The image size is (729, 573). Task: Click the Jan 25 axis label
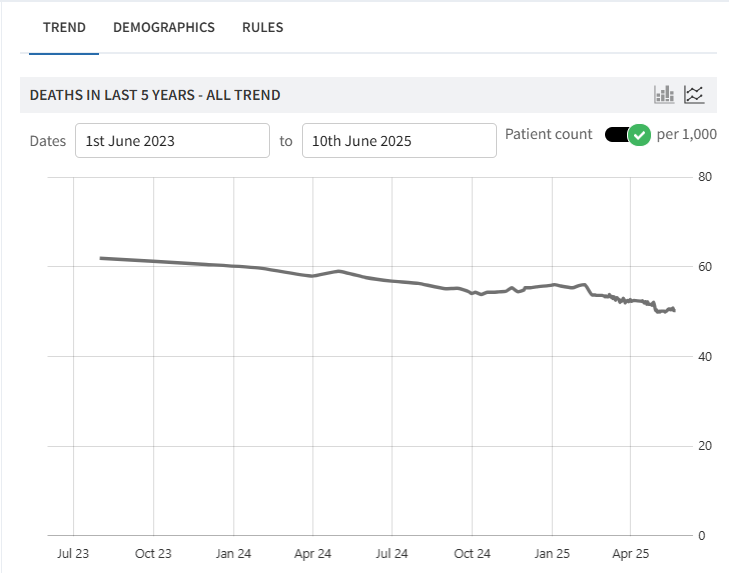(x=552, y=553)
